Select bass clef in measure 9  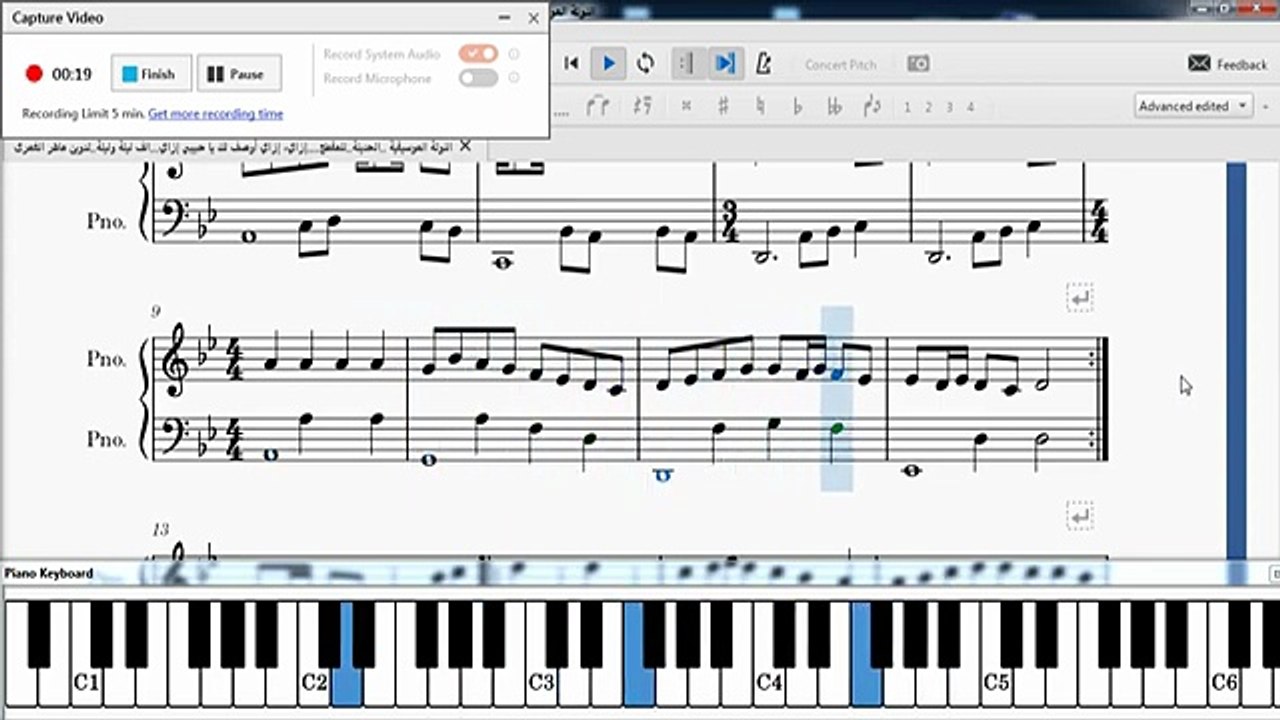pos(174,436)
